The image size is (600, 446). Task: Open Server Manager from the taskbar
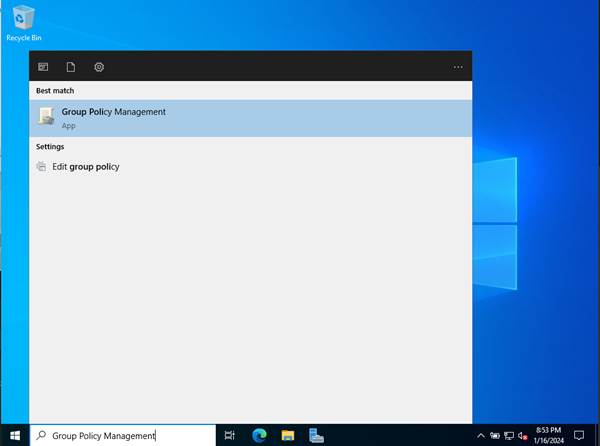pyautogui.click(x=316, y=435)
